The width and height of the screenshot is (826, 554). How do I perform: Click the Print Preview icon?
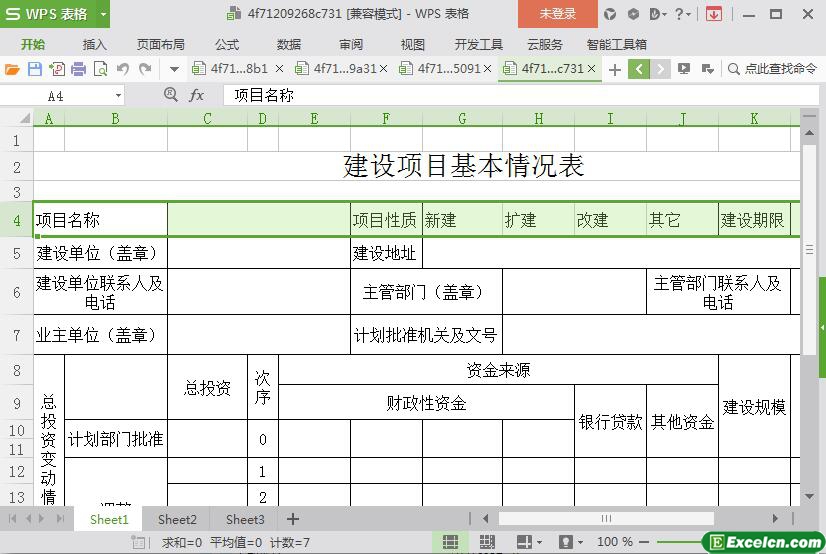[100, 69]
